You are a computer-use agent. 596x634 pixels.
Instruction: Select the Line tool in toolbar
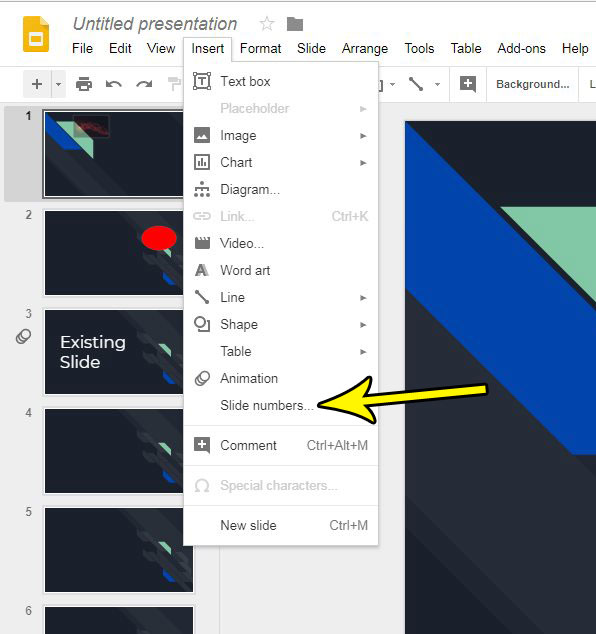coord(416,84)
